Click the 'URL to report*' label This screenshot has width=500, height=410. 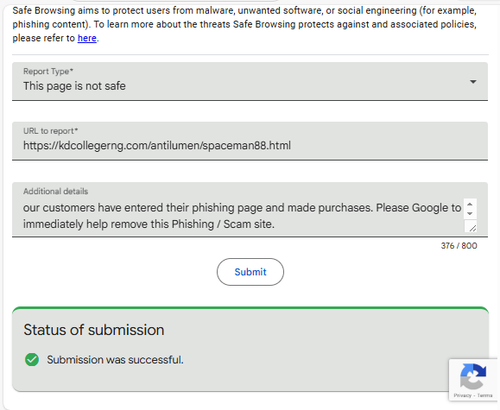pyautogui.click(x=50, y=131)
